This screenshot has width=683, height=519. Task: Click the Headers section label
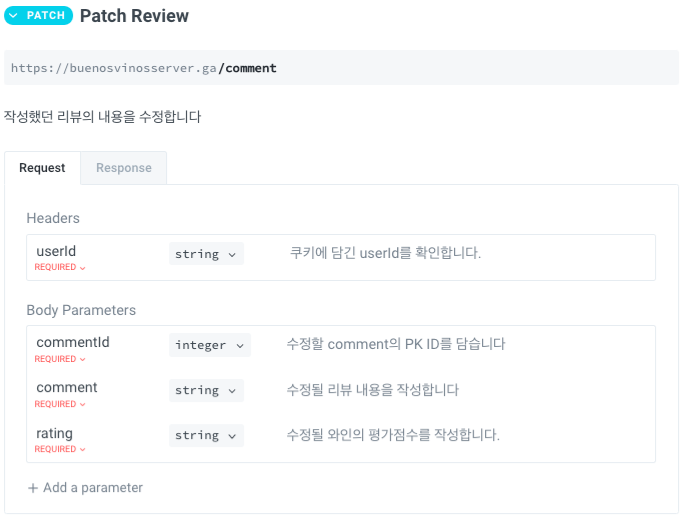pos(53,218)
